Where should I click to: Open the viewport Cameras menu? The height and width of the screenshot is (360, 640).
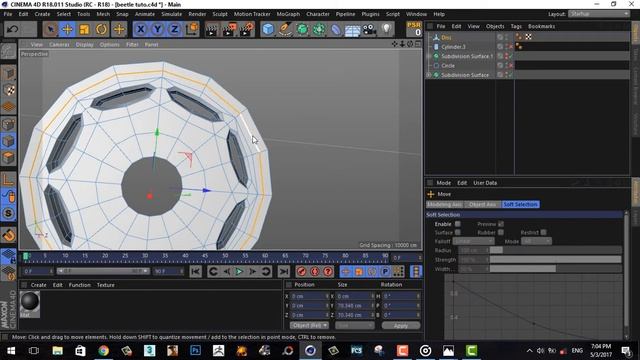[59, 44]
